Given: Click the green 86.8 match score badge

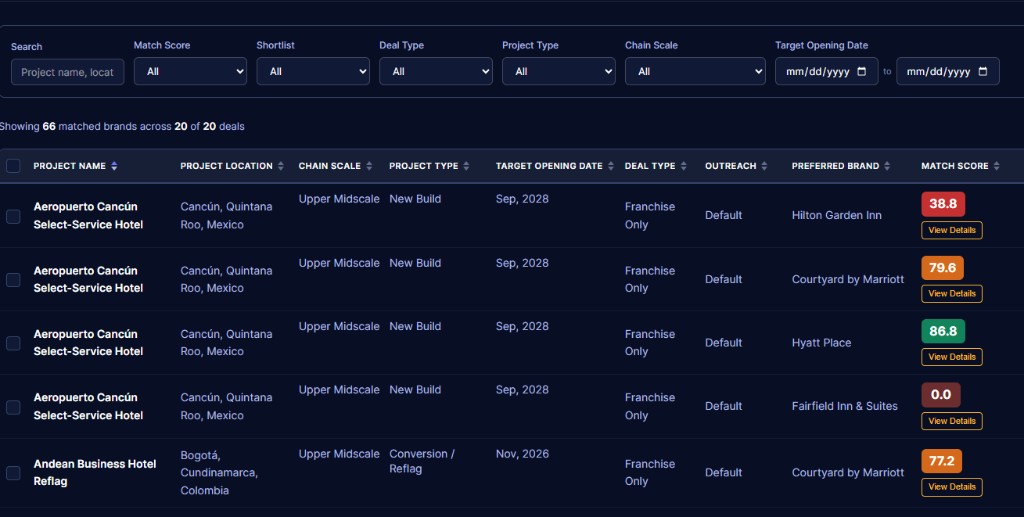Looking at the screenshot, I should point(943,331).
